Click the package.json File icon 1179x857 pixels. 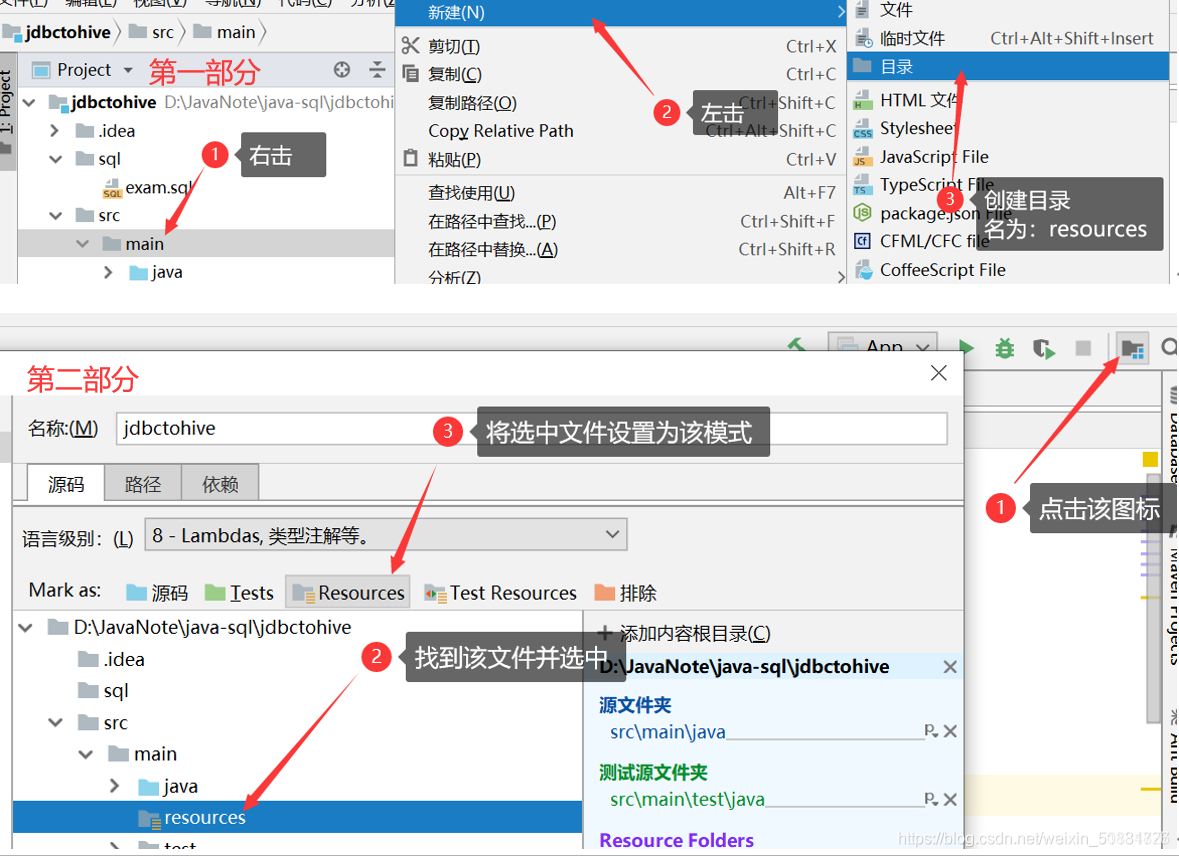coord(862,213)
